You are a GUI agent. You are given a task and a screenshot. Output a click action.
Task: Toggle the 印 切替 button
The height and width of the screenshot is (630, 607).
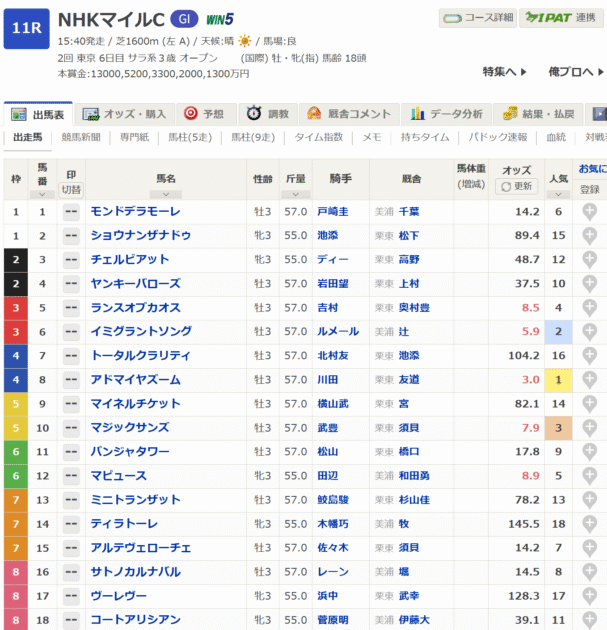71,190
